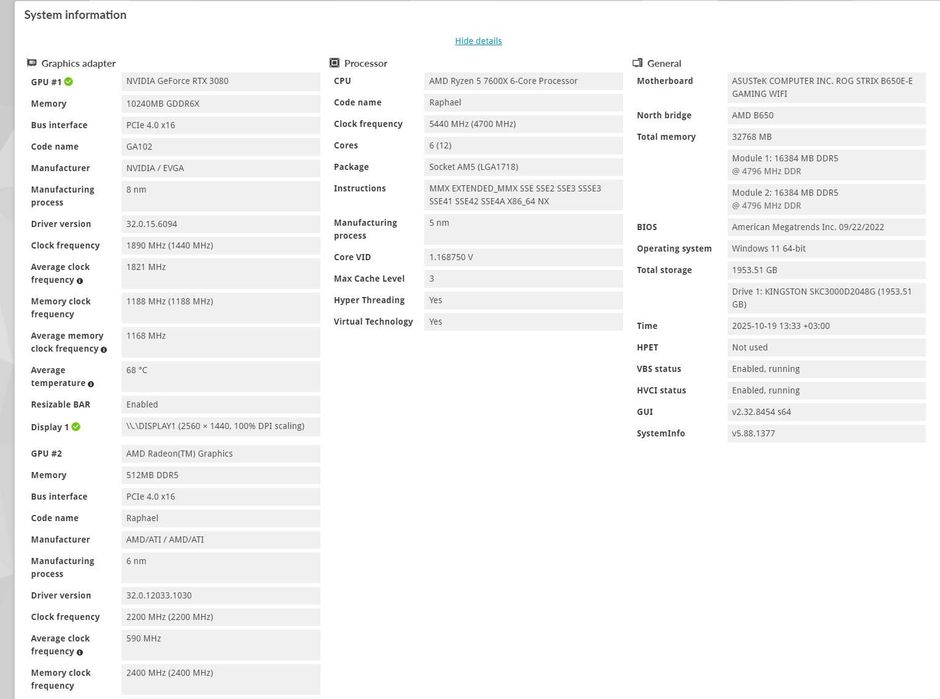Click the Graphics adapter monitor icon

(32, 62)
